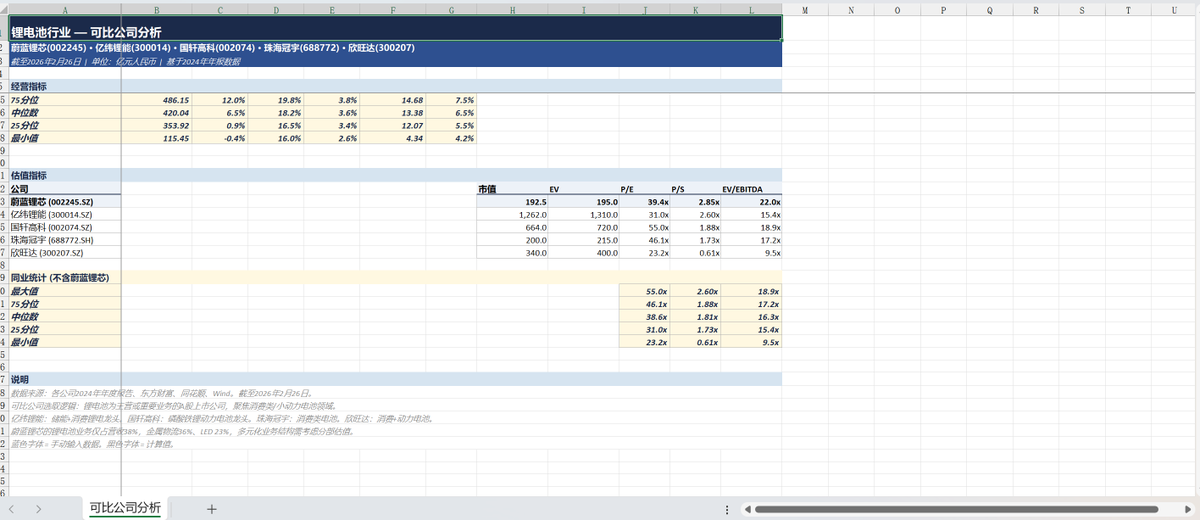Image resolution: width=1200 pixels, height=520 pixels.
Task: Select the company list subtitle starting 蔚蓝锂芯(002245)
Action: tap(395, 48)
